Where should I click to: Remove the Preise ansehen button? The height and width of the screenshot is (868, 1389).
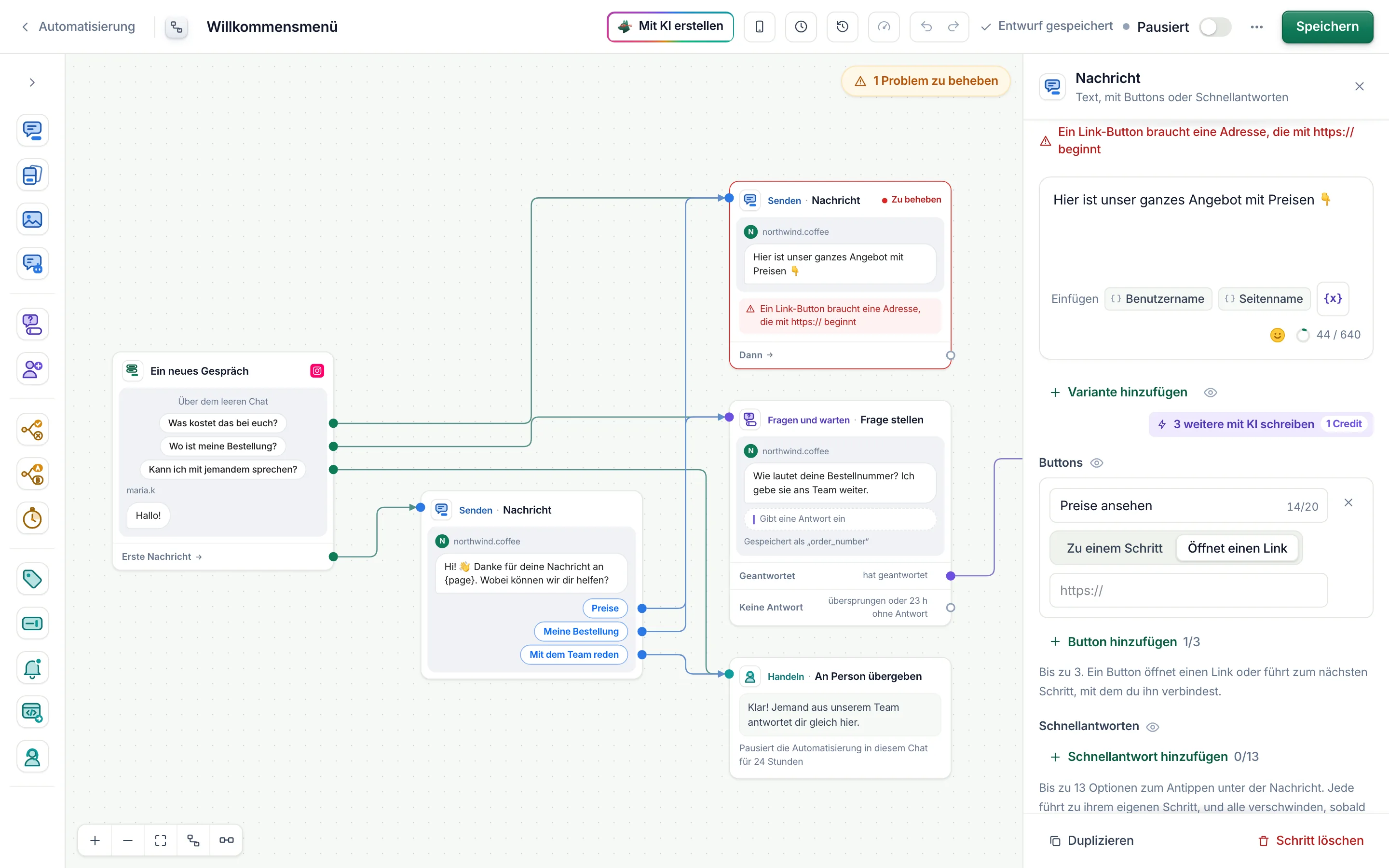1348,503
